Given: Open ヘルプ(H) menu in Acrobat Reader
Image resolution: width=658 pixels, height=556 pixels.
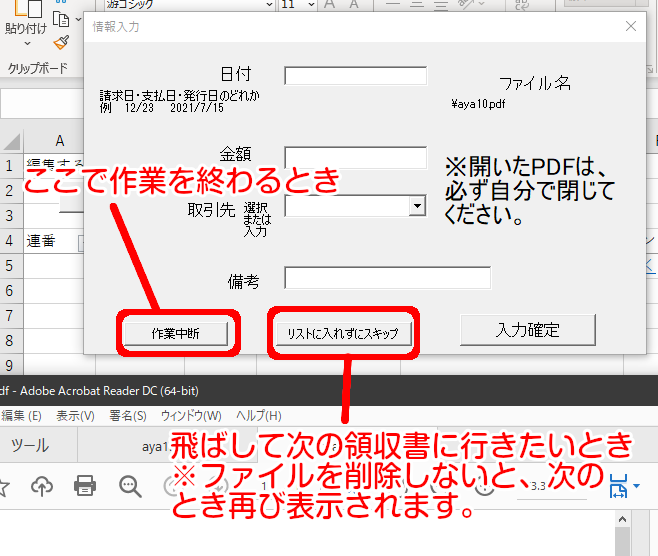Looking at the screenshot, I should [259, 416].
